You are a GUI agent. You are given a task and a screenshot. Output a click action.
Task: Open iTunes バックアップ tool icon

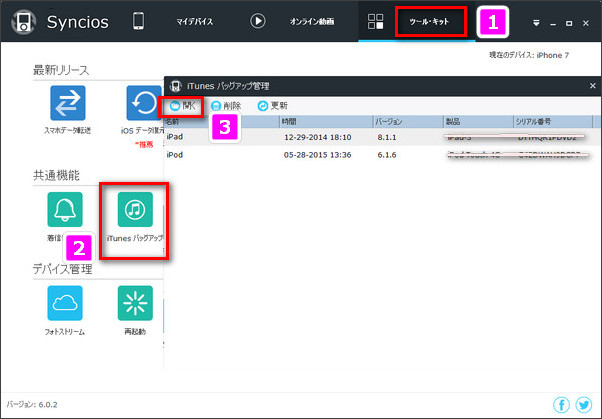(135, 209)
